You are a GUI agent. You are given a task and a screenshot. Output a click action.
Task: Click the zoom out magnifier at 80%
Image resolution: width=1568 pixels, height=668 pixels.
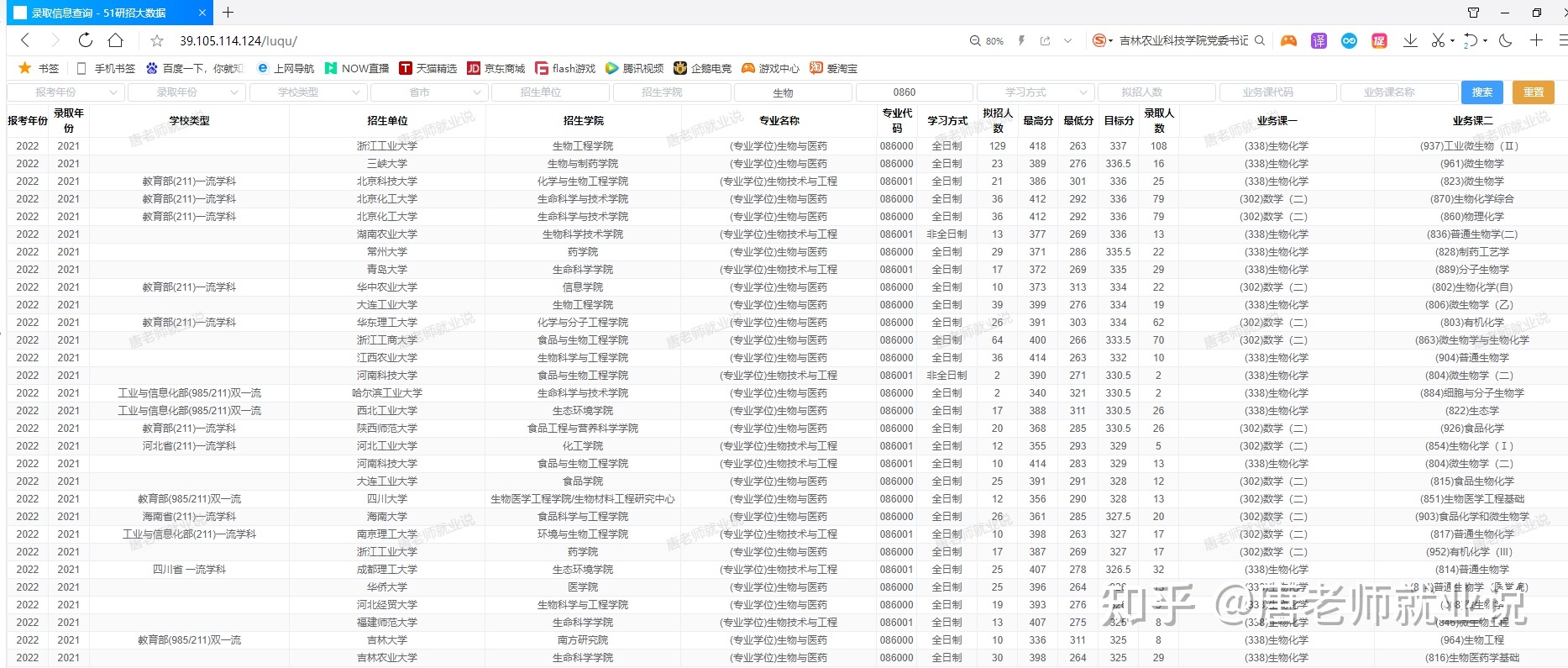pyautogui.click(x=975, y=40)
